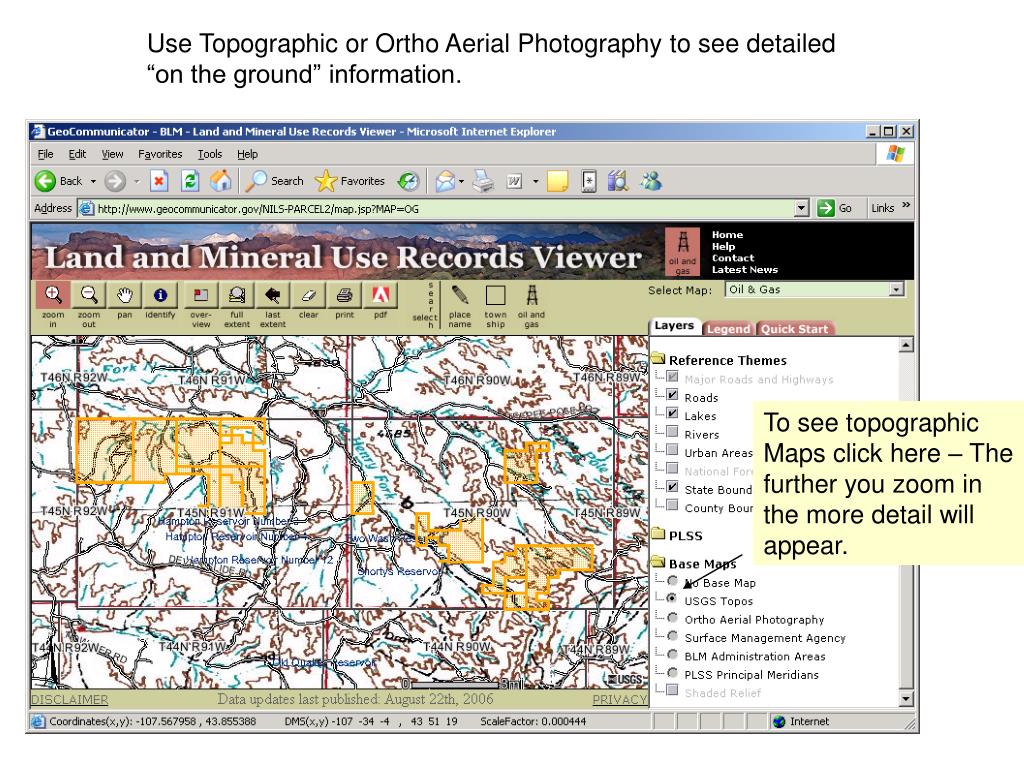Click the Help link in banner
This screenshot has height=768, width=1024.
pyautogui.click(x=723, y=246)
